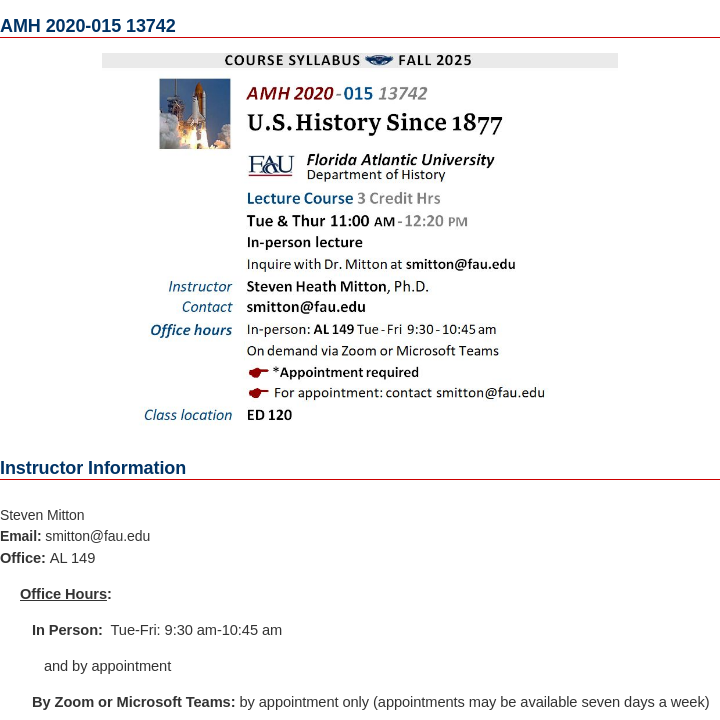Click email address in For appointment line
Image resolution: width=720 pixels, height=720 pixels.
click(490, 393)
